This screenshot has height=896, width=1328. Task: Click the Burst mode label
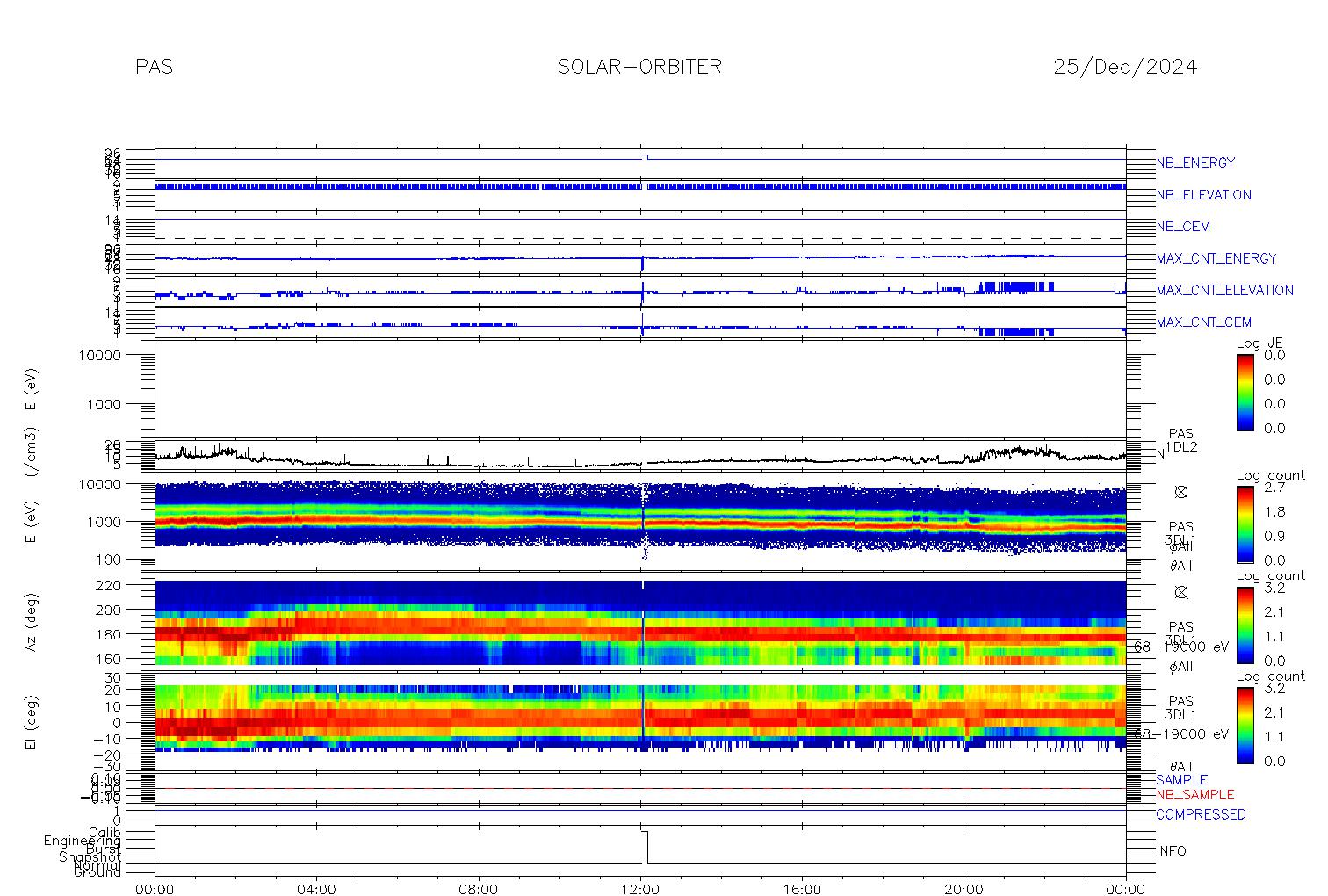(103, 849)
